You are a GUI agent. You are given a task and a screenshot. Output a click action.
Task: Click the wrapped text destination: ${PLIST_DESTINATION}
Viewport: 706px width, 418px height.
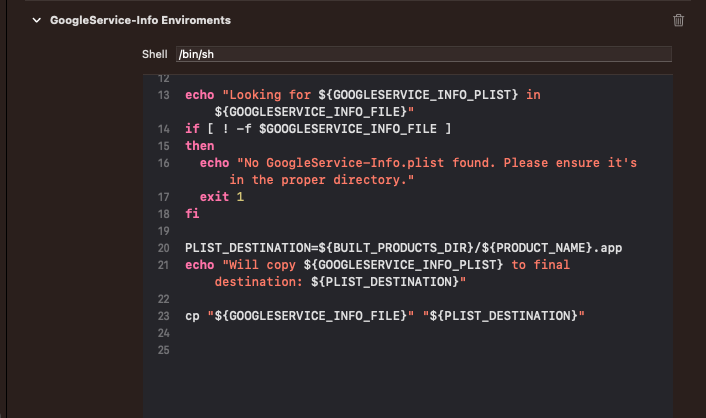click(x=340, y=282)
